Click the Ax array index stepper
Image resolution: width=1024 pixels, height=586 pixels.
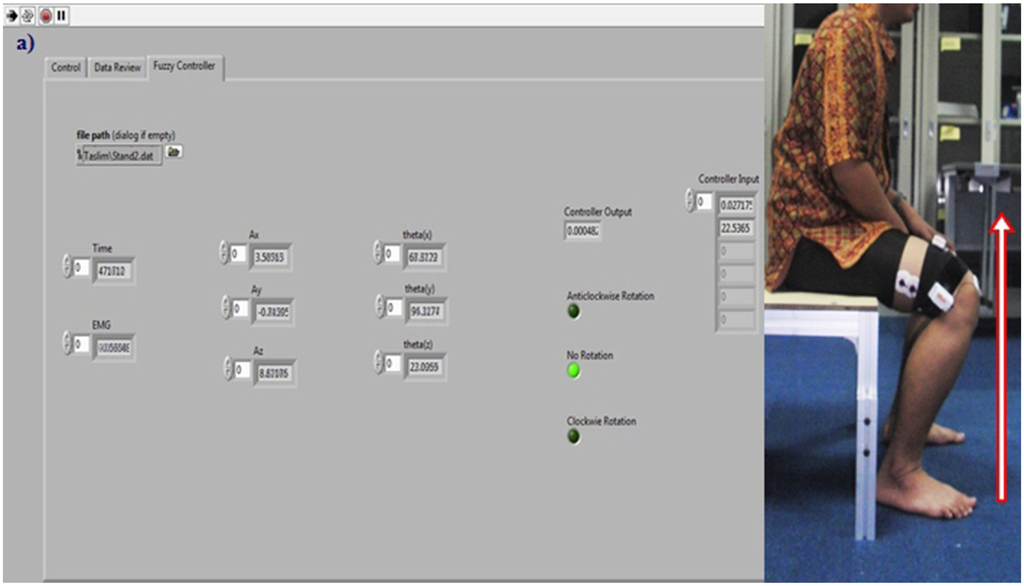click(x=224, y=252)
